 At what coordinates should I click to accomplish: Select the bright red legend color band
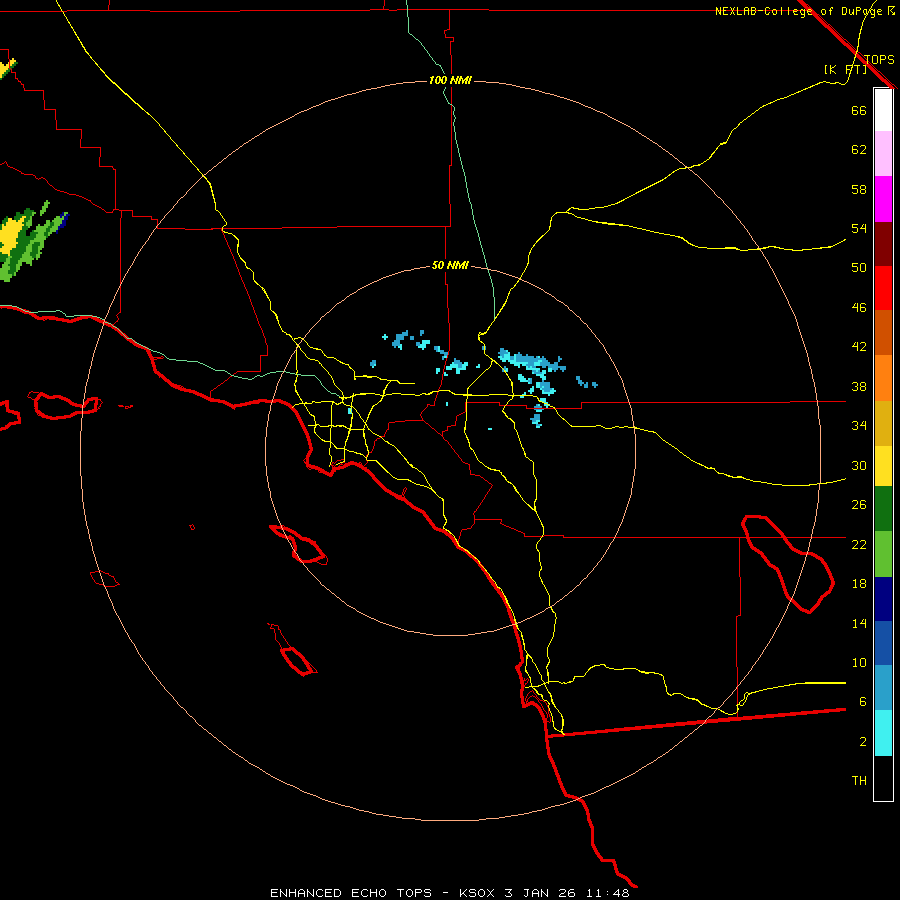883,288
